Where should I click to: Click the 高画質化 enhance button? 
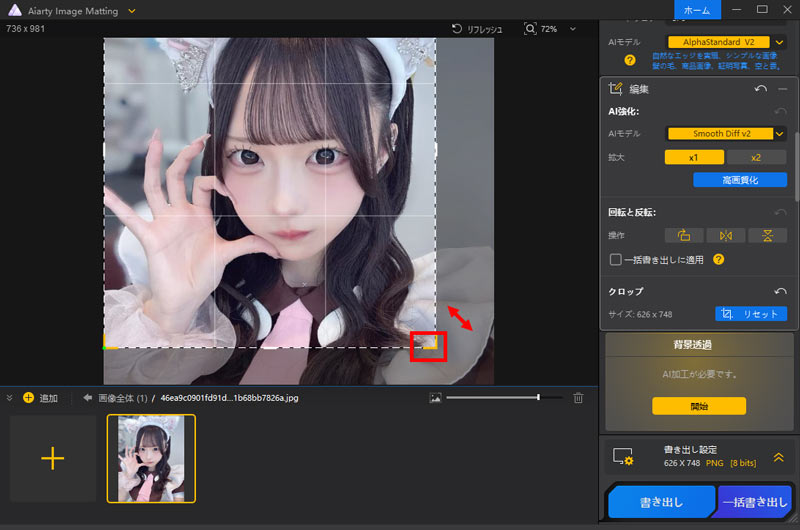tap(740, 180)
